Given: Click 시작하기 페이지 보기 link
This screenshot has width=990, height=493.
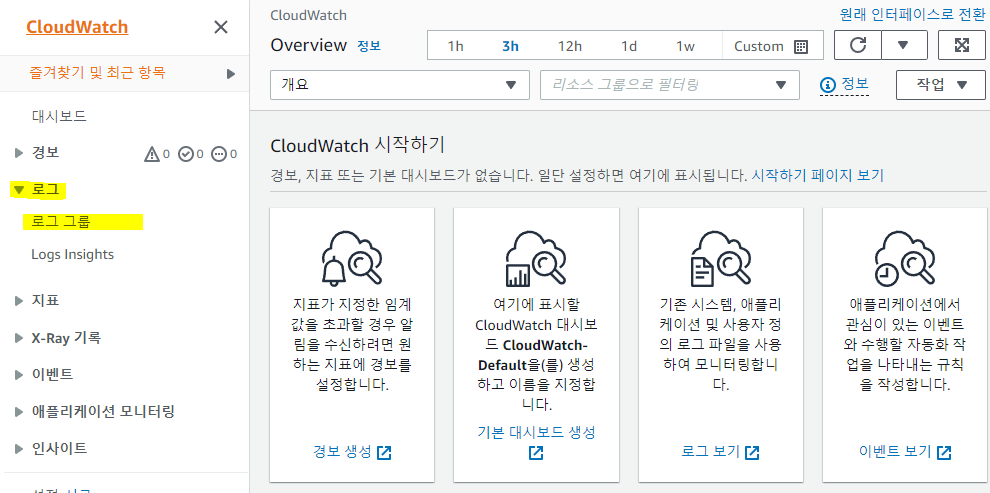Looking at the screenshot, I should click(818, 175).
